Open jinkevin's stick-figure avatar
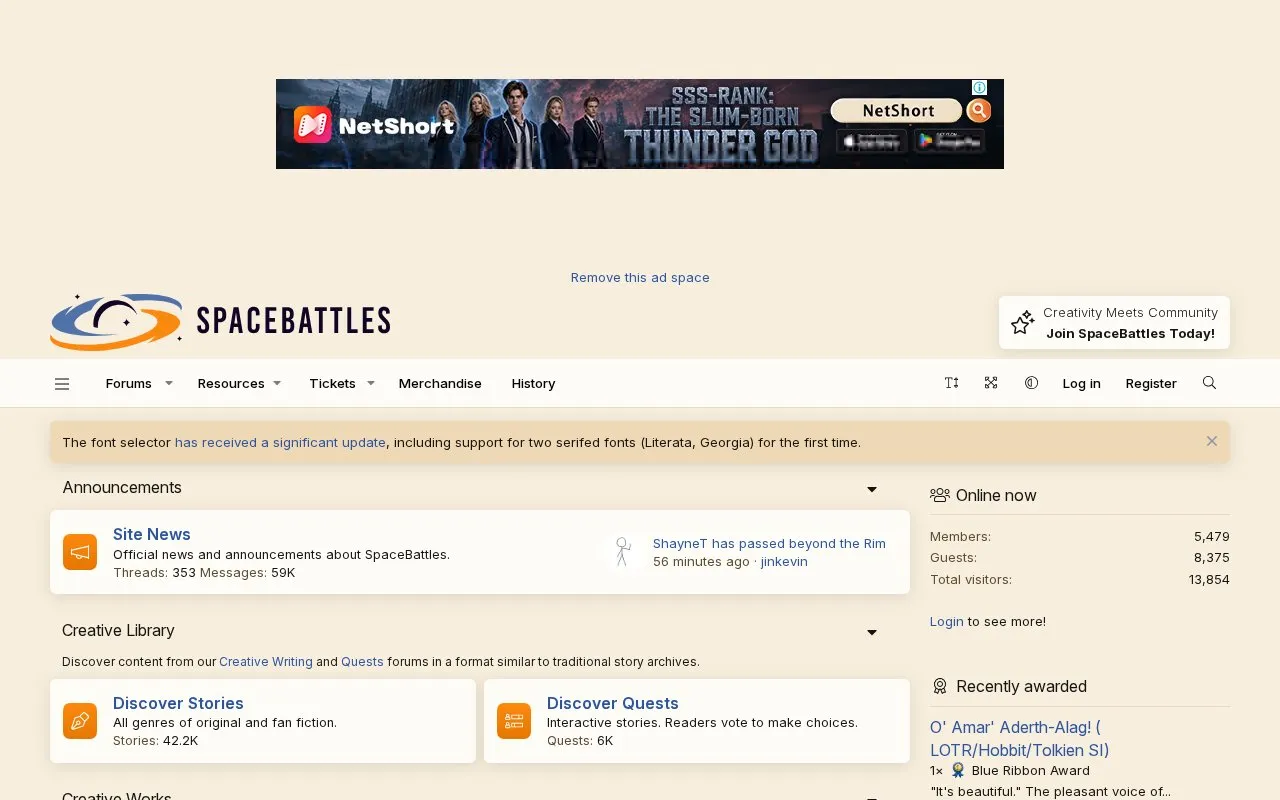This screenshot has width=1280, height=800. click(623, 552)
